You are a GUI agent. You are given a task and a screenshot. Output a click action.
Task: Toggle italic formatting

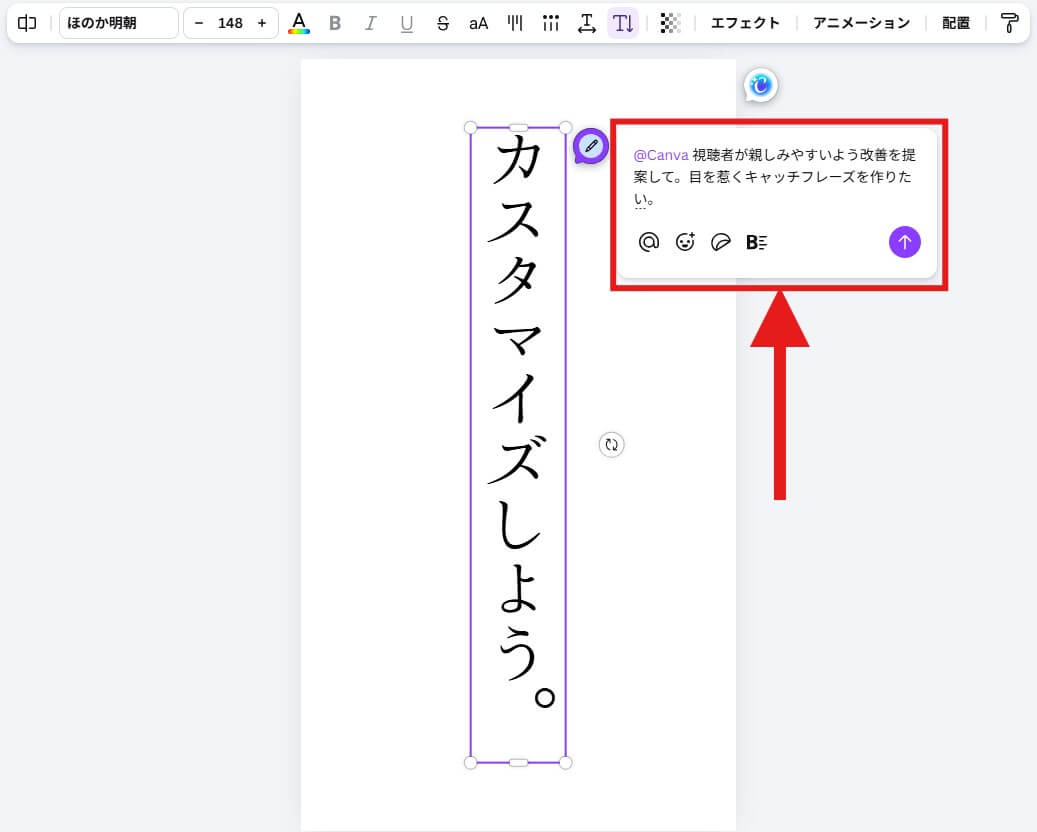click(x=371, y=23)
